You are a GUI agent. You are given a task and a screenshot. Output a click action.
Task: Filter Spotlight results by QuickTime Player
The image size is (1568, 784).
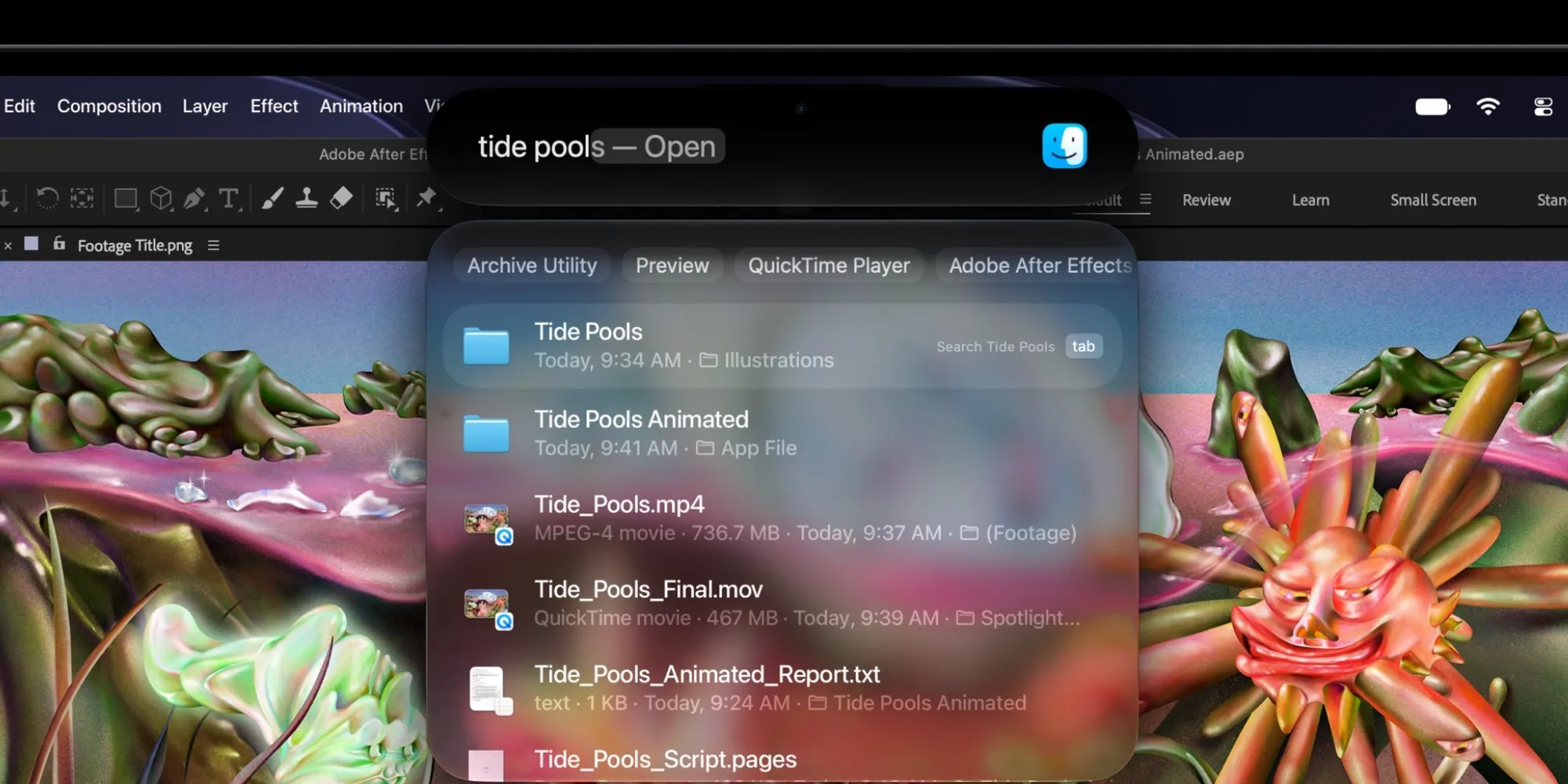[x=829, y=266]
